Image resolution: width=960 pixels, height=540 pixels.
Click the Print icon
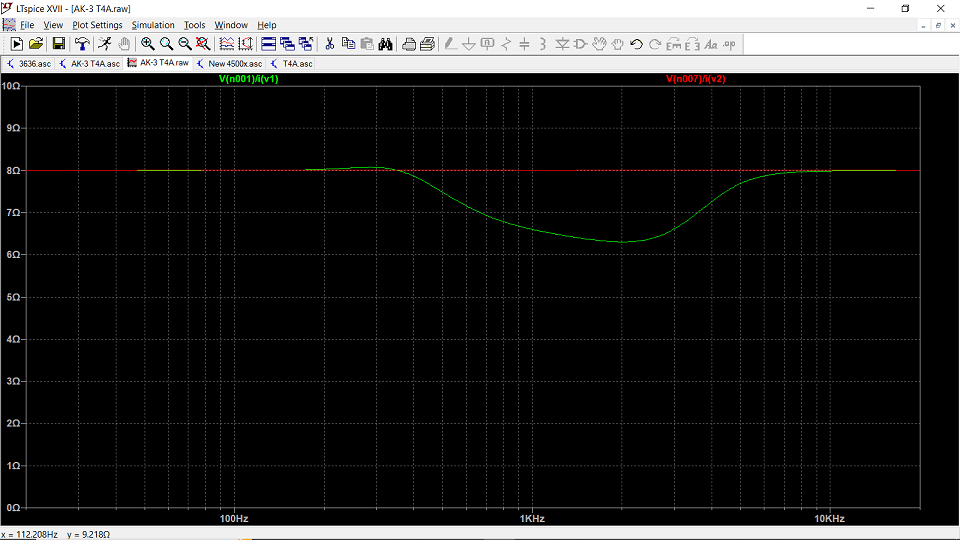pyautogui.click(x=409, y=44)
